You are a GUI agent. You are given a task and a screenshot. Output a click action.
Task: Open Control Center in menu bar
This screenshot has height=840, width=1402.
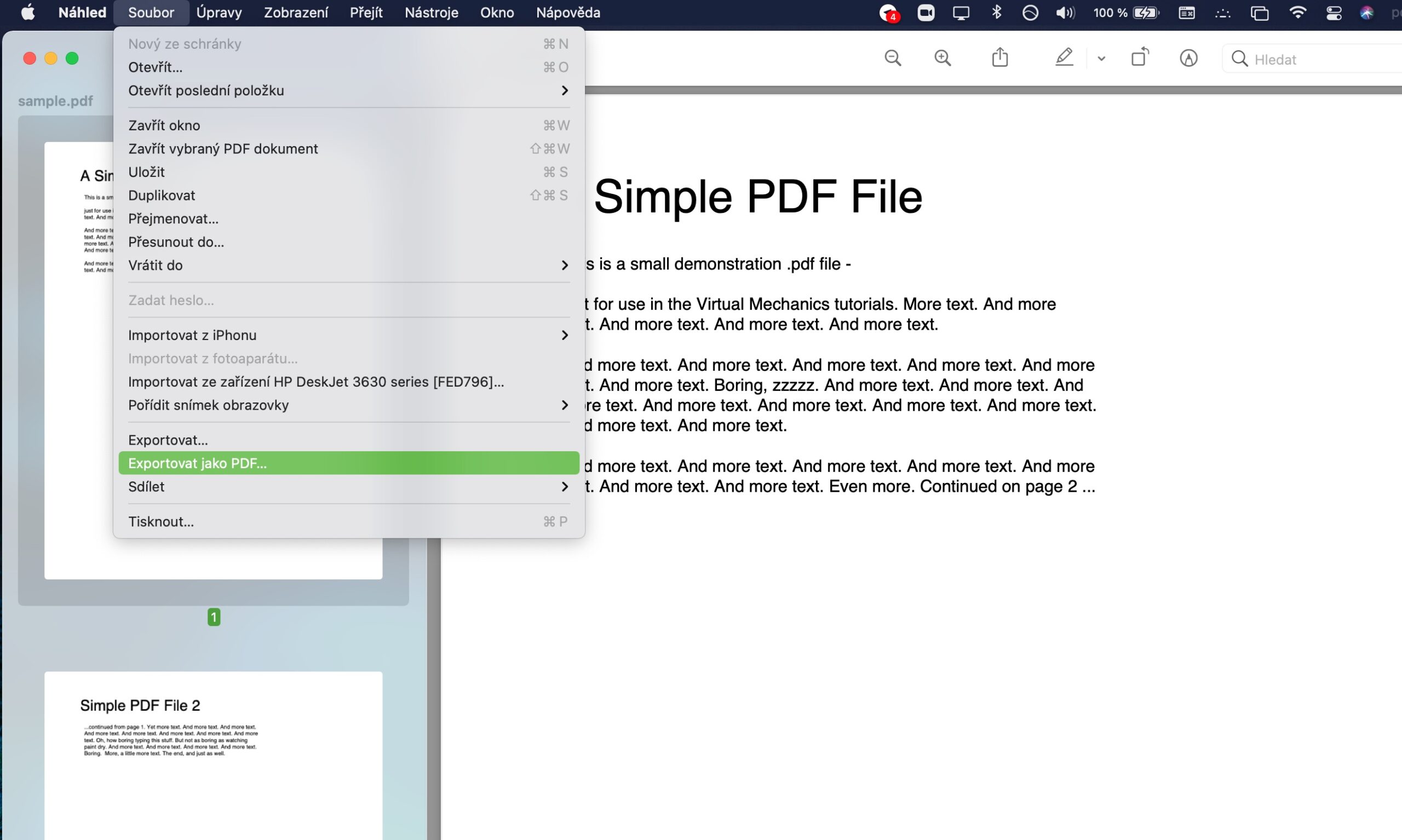point(1334,13)
